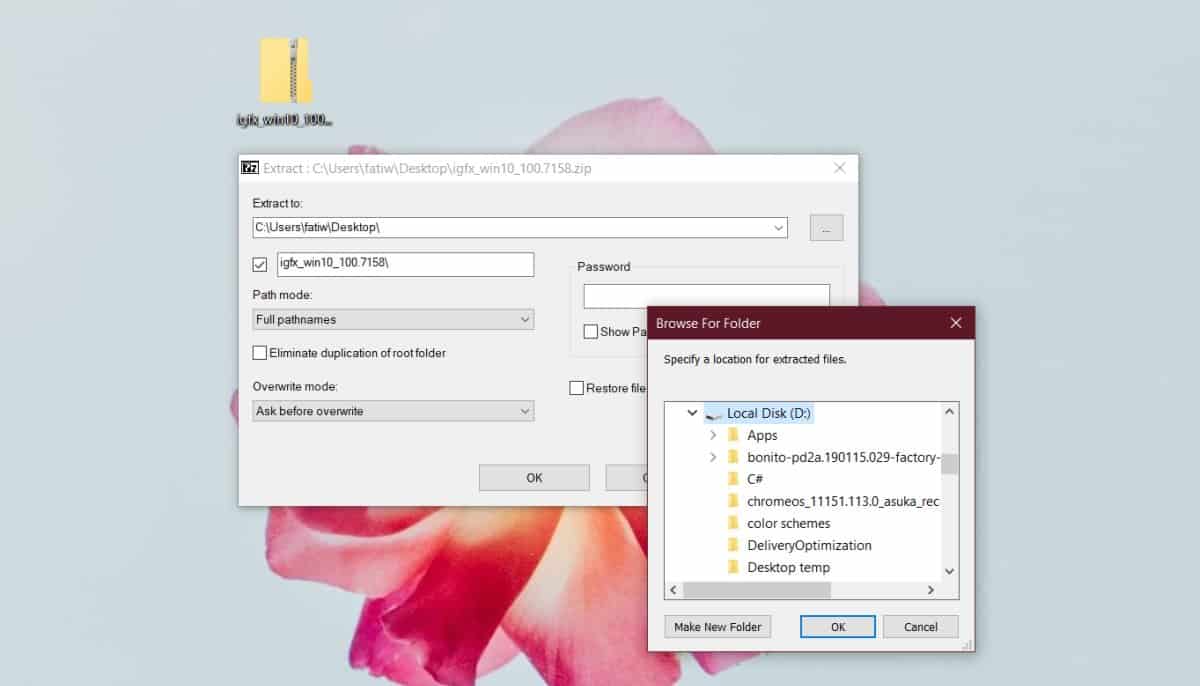Click the color schemes folder icon
The image size is (1200, 686).
pyautogui.click(x=733, y=523)
